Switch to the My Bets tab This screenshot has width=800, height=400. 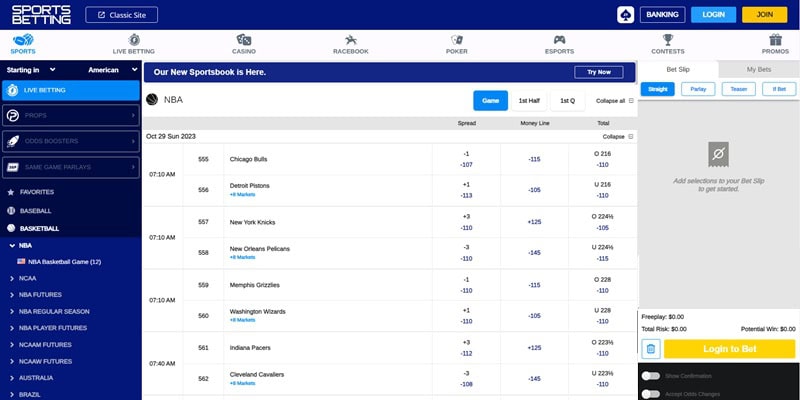pos(759,69)
